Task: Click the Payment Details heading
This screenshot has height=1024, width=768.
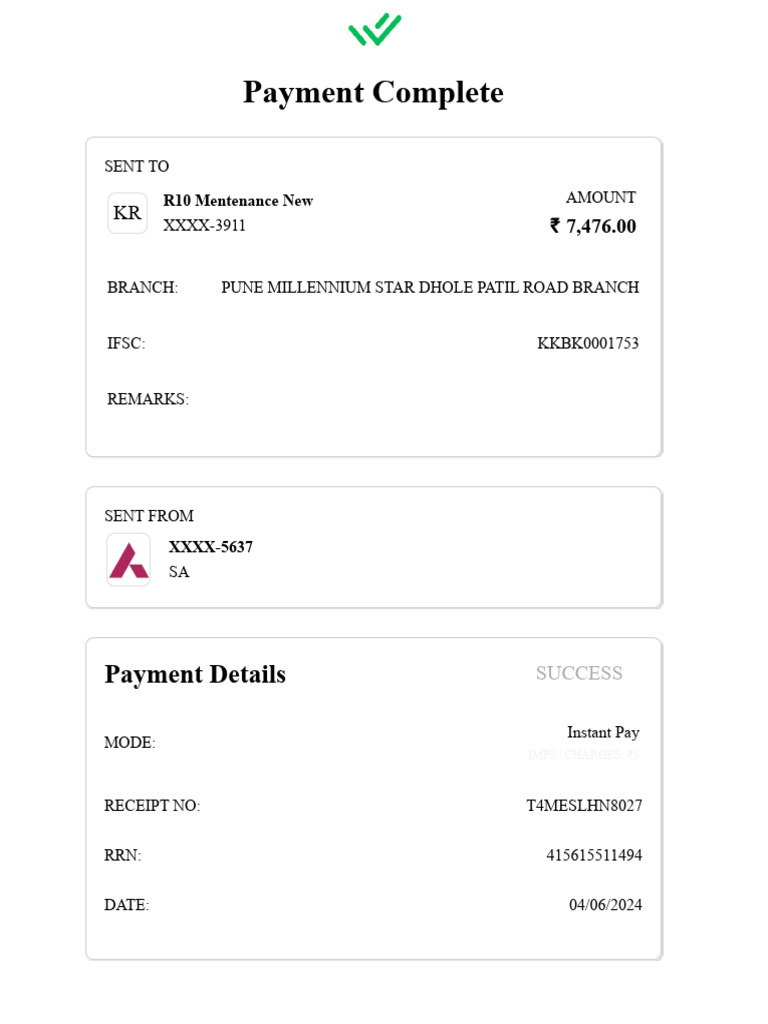Action: [195, 675]
